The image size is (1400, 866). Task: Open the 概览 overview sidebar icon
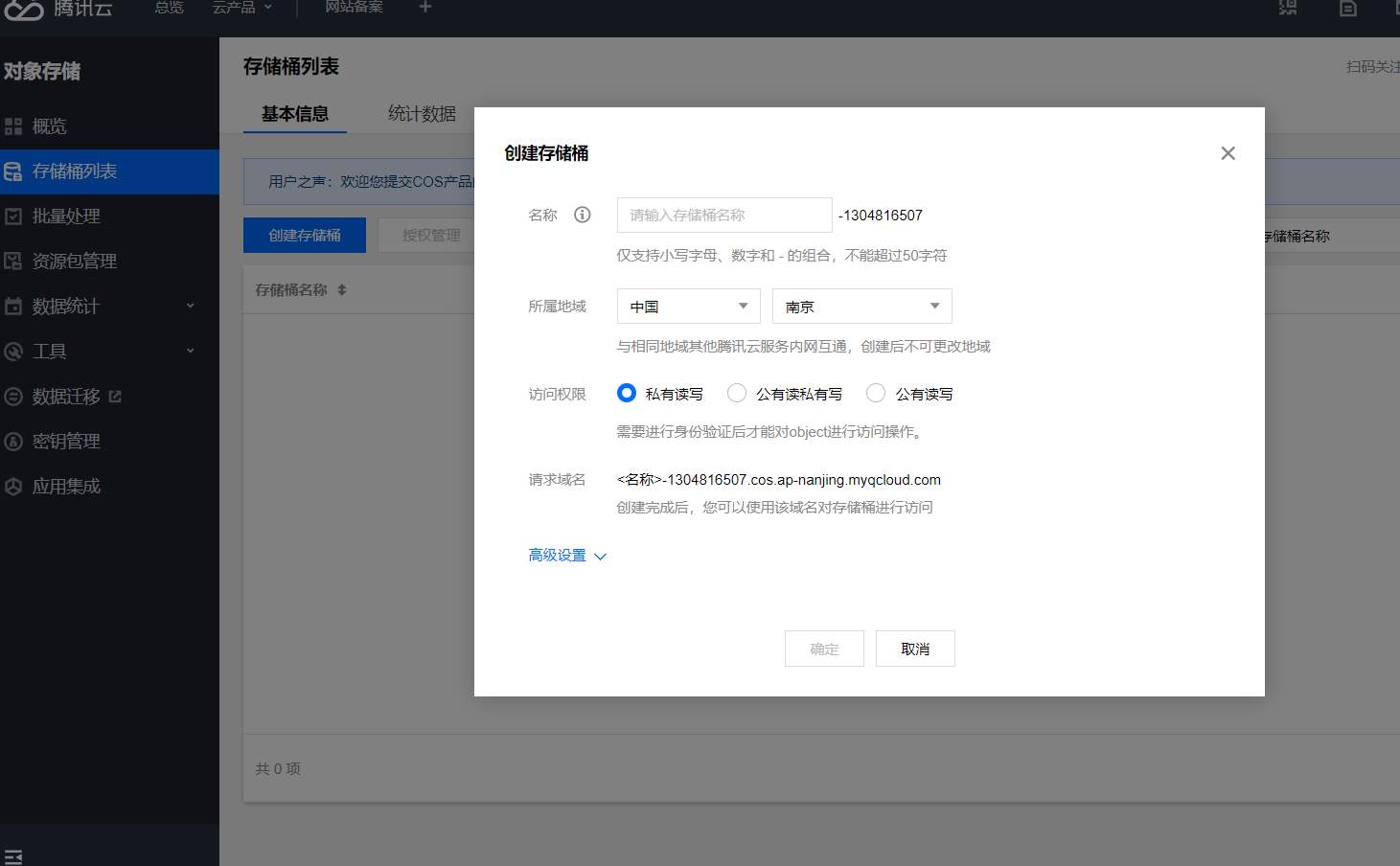[x=13, y=126]
